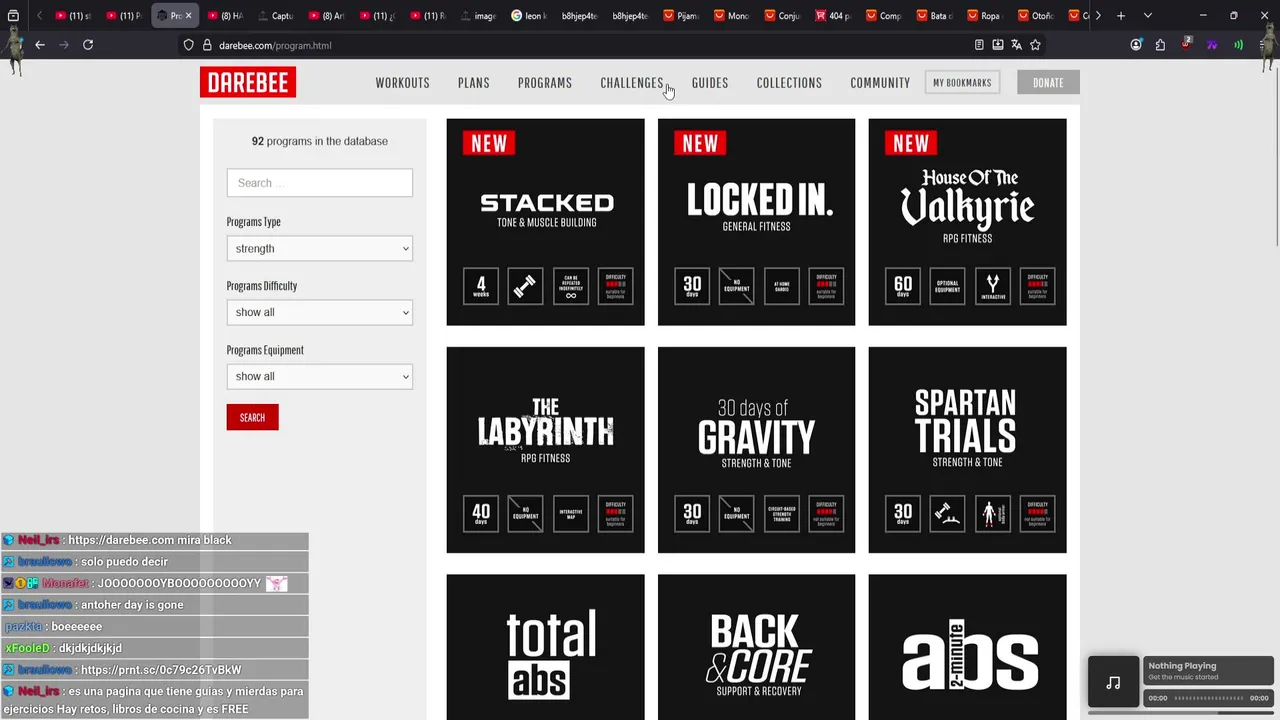Open the 2-Minute Abs program card
The width and height of the screenshot is (1280, 720).
[968, 647]
